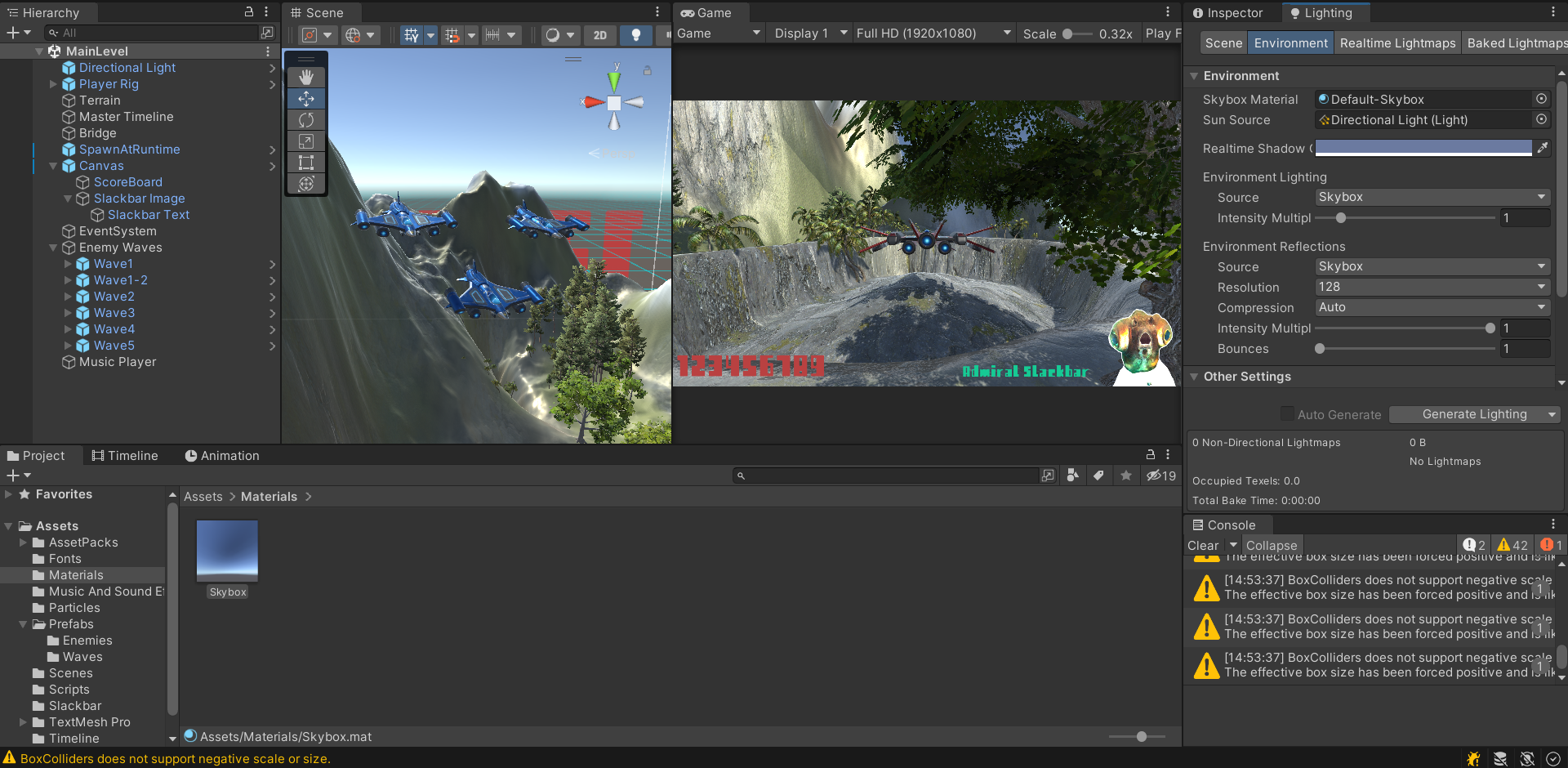Select the Transform tool in Scene overlay
Screen dimensions: 1568x768
coord(306,184)
